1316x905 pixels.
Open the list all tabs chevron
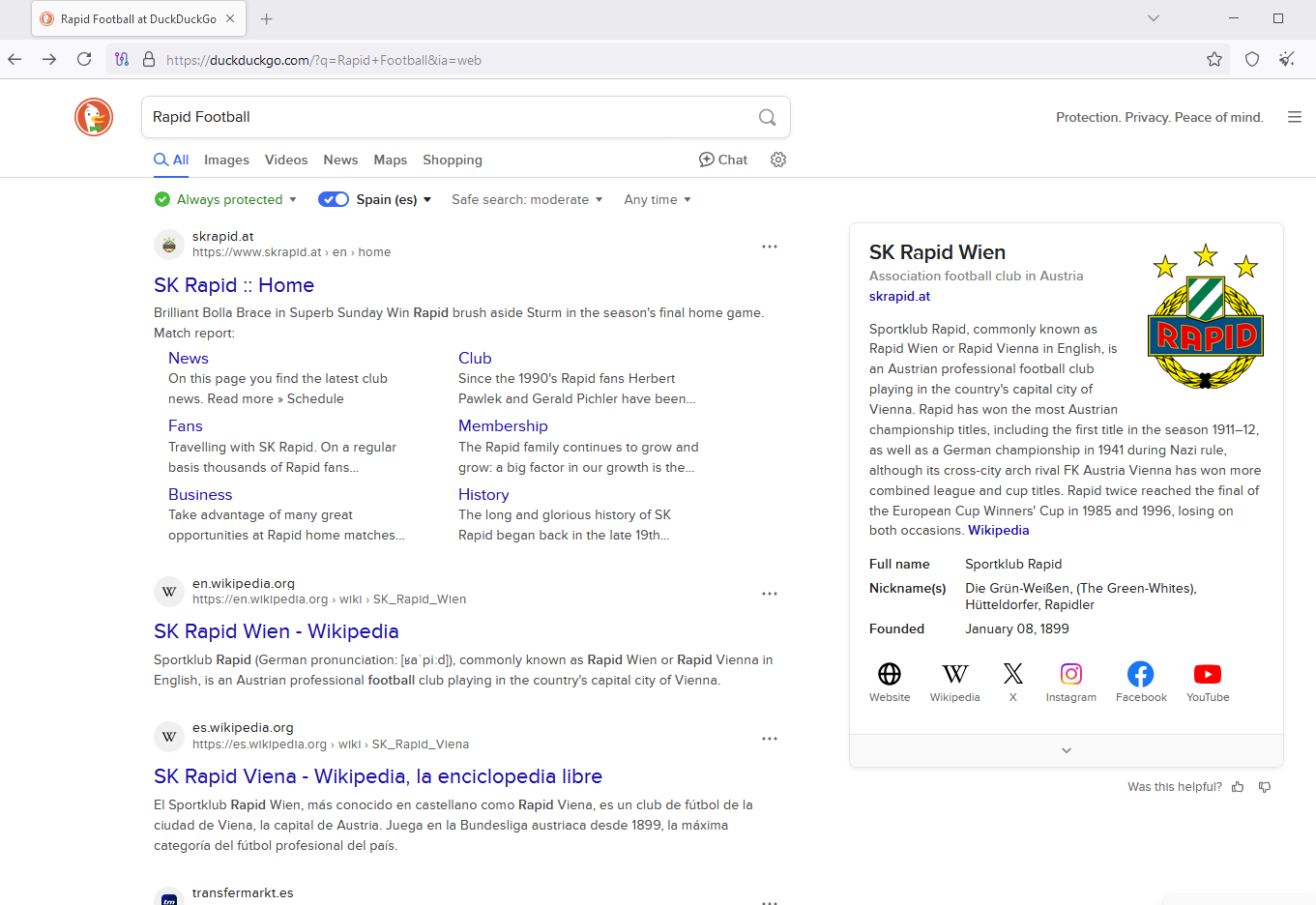click(x=1154, y=18)
